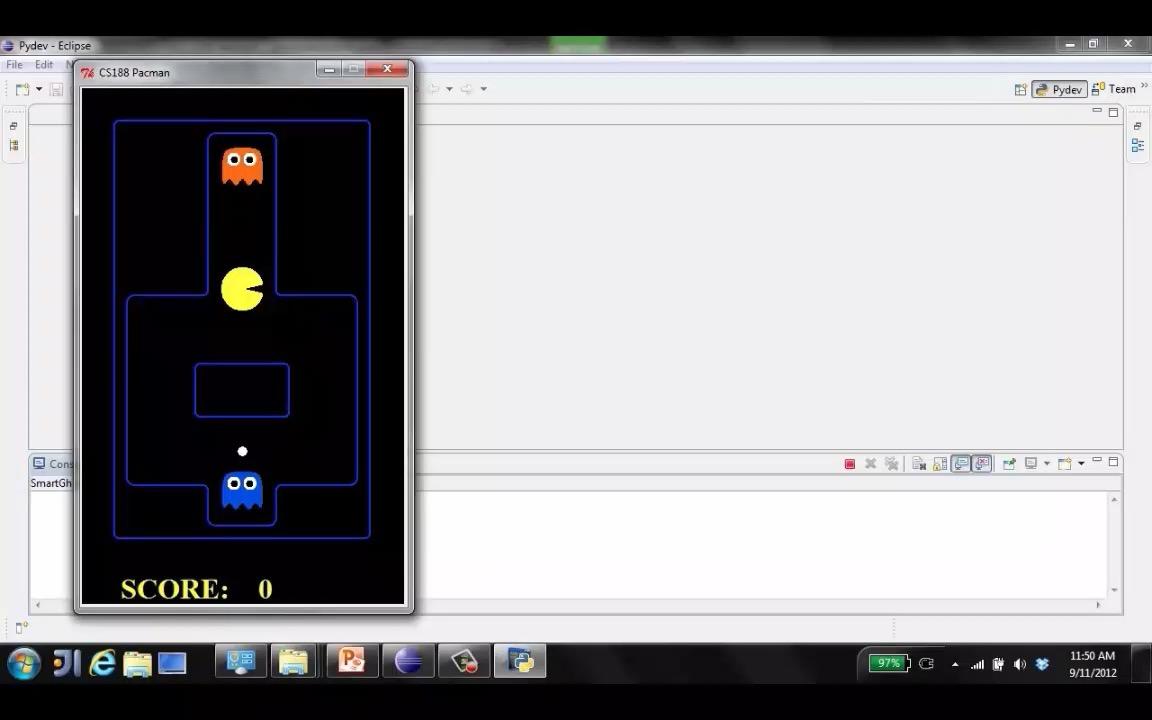
Task: Expand Open Console dropdown arrow
Action: click(1081, 464)
